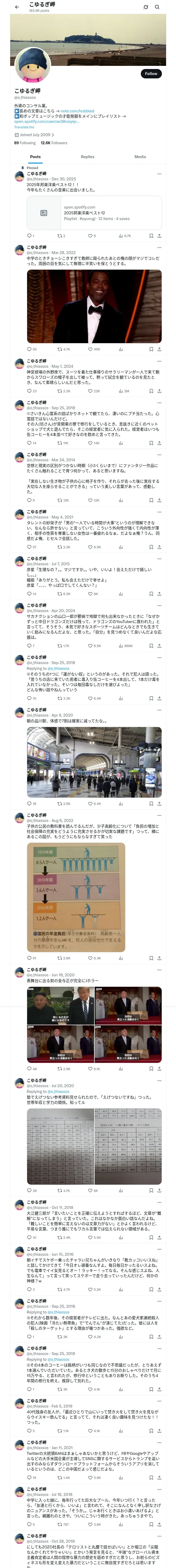Repost the pinned Dec 30, 2025 post
Image resolution: width=176 pixels, height=1568 pixels.
(x=61, y=235)
